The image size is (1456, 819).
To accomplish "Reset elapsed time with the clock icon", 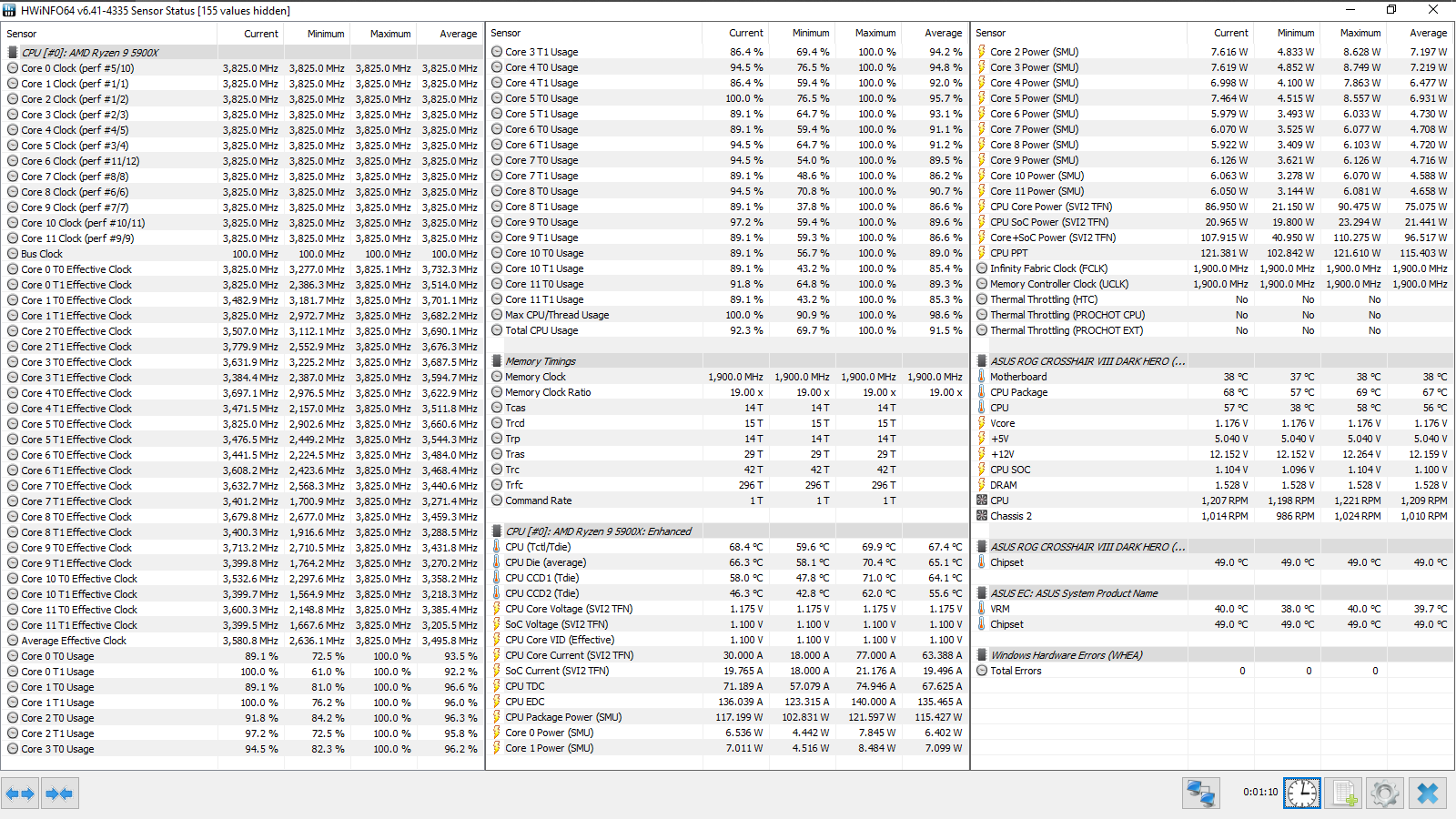I will [x=1301, y=794].
